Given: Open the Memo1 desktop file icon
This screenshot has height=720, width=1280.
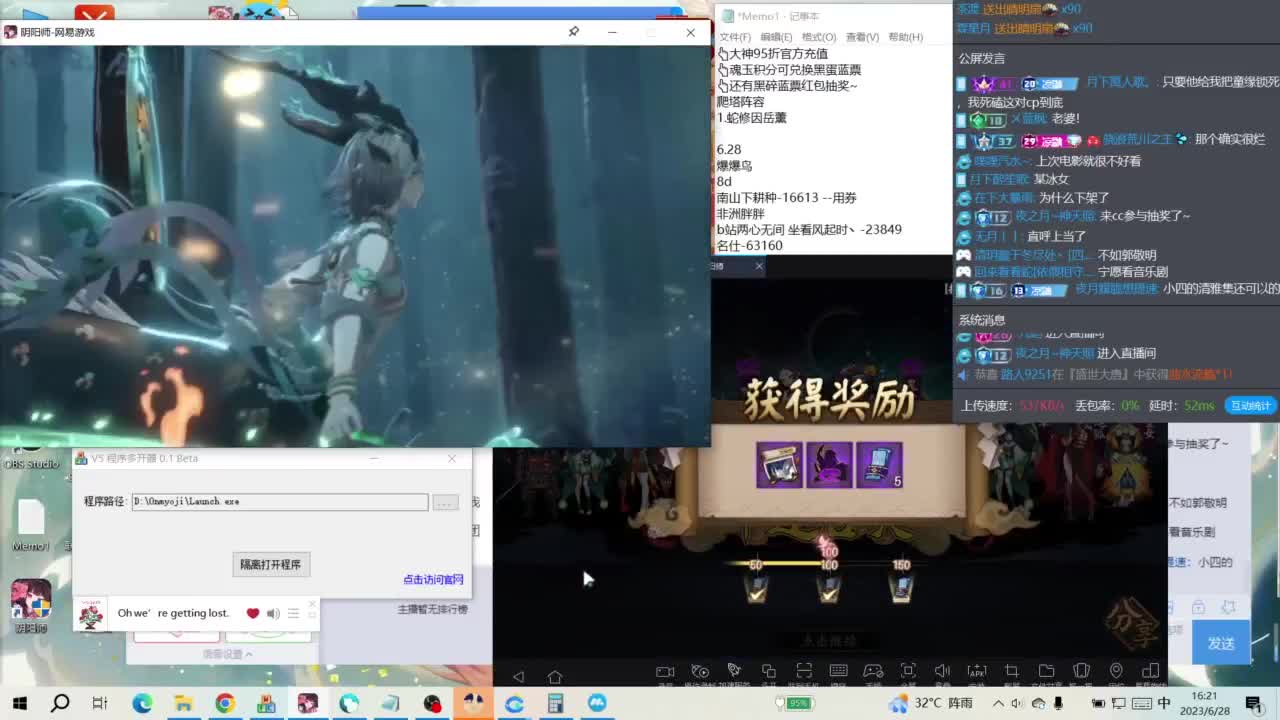Looking at the screenshot, I should coord(31,525).
